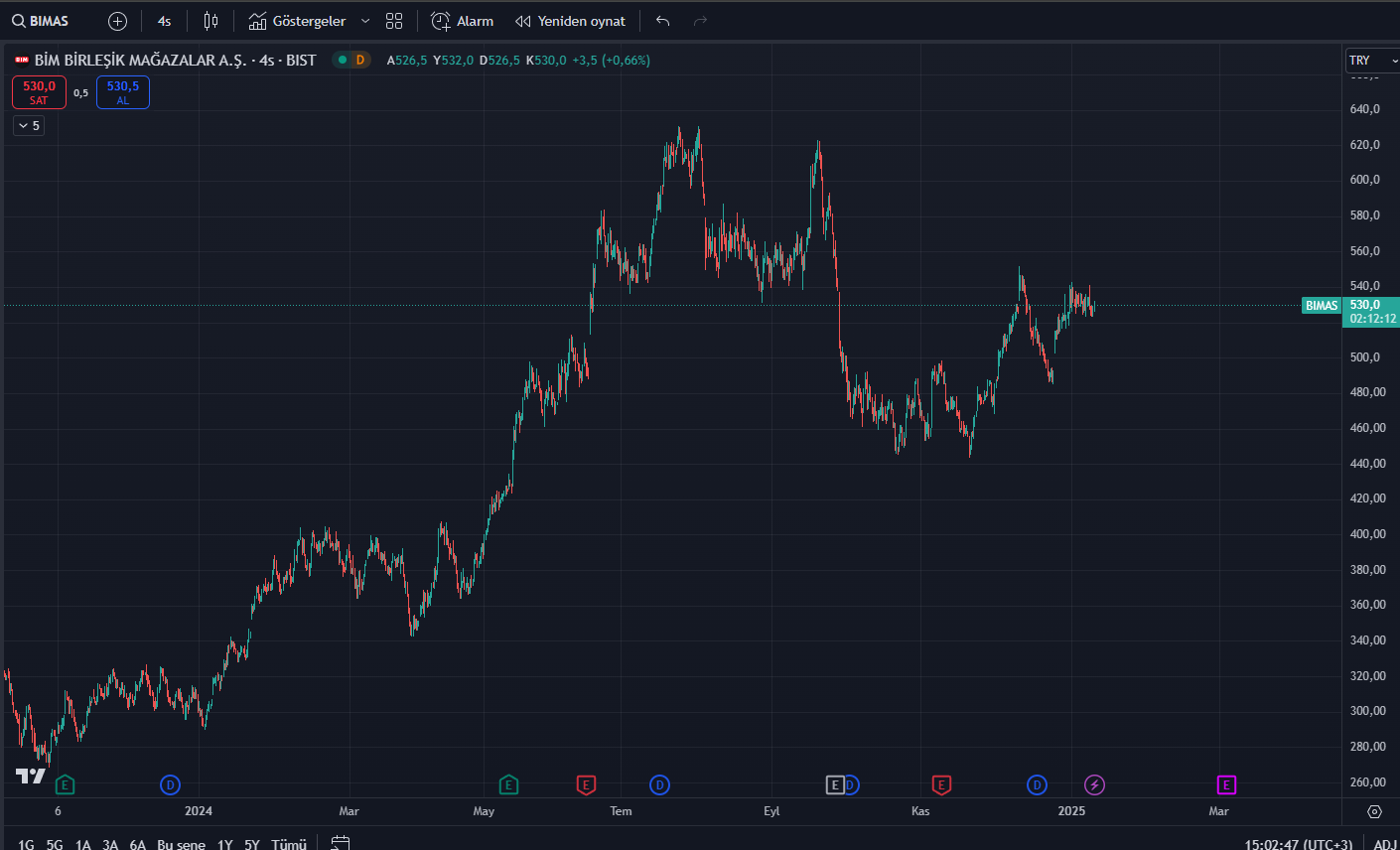Click the 600,0 price axis label

(1364, 180)
